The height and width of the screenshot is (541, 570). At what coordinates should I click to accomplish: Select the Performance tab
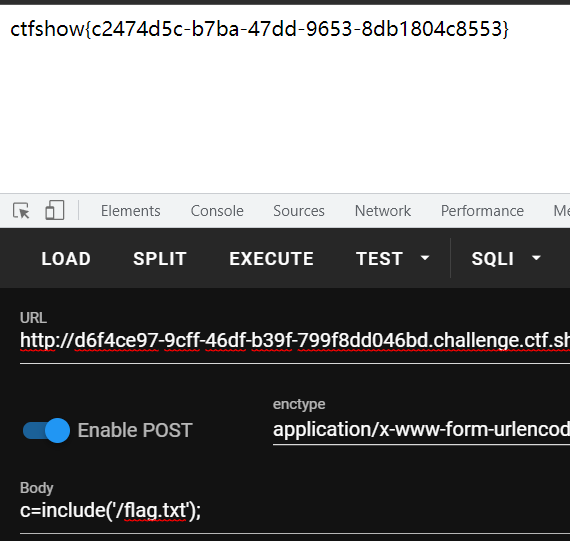pos(482,211)
